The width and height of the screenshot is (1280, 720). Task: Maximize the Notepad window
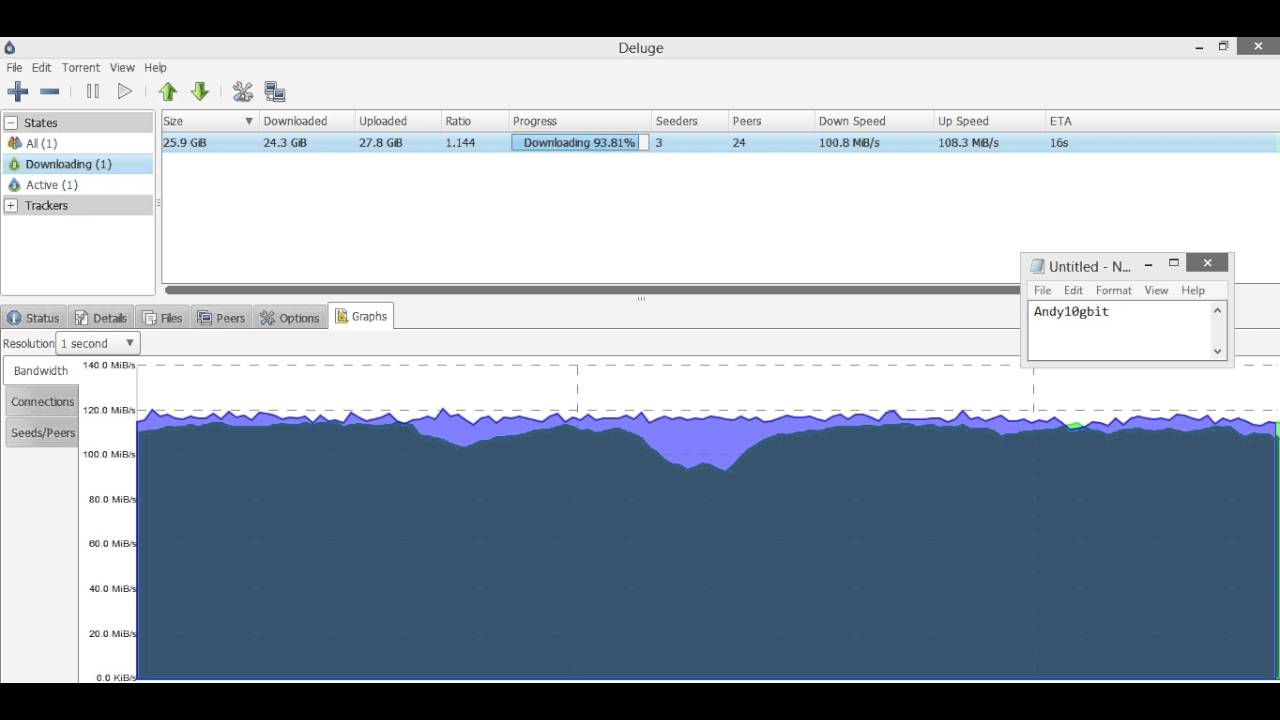click(1174, 264)
